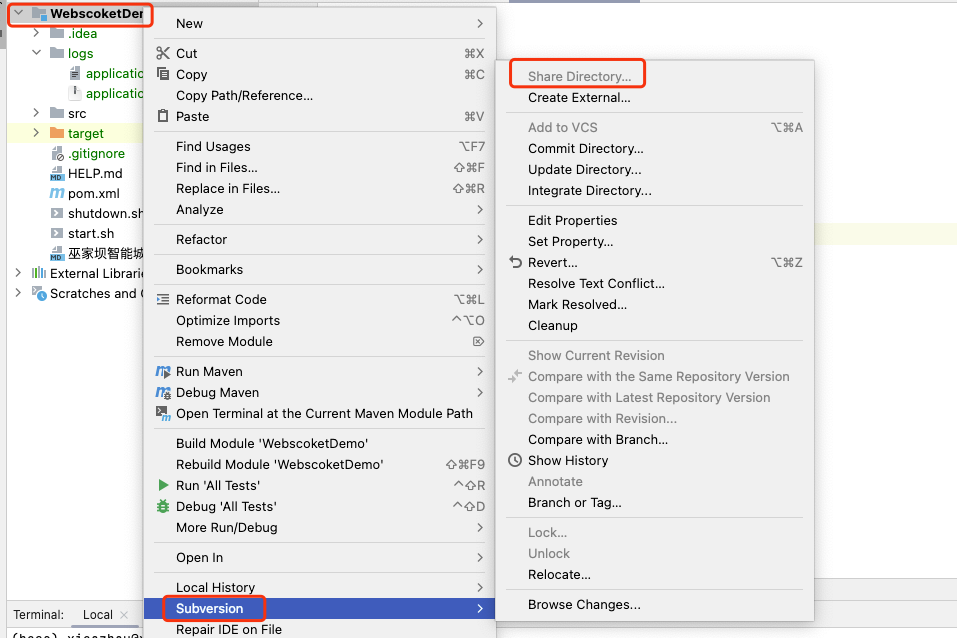Click the Remove Module delete-key icon
The height and width of the screenshot is (638, 957).
(478, 341)
